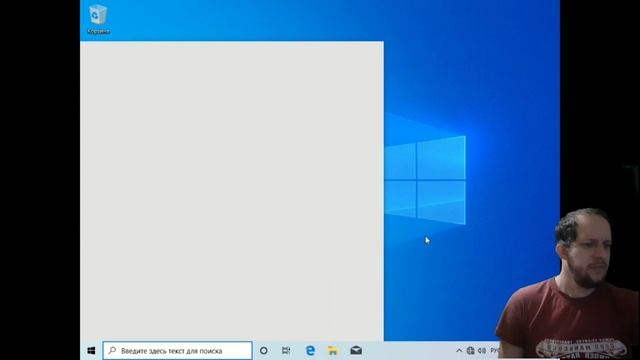Screen dimensions: 640x360
Task: Expand hidden system tray icons
Action: coord(459,351)
